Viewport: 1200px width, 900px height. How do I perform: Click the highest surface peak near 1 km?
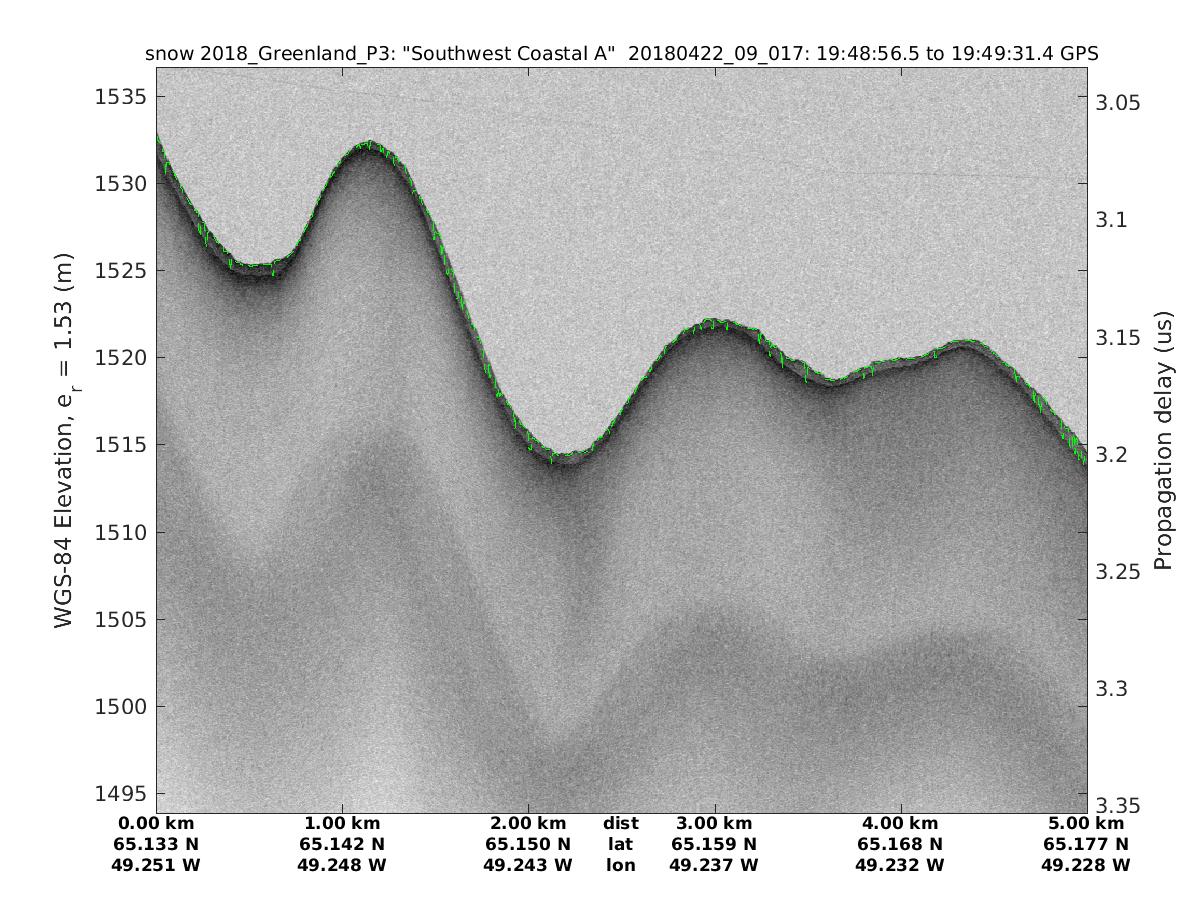point(368,144)
